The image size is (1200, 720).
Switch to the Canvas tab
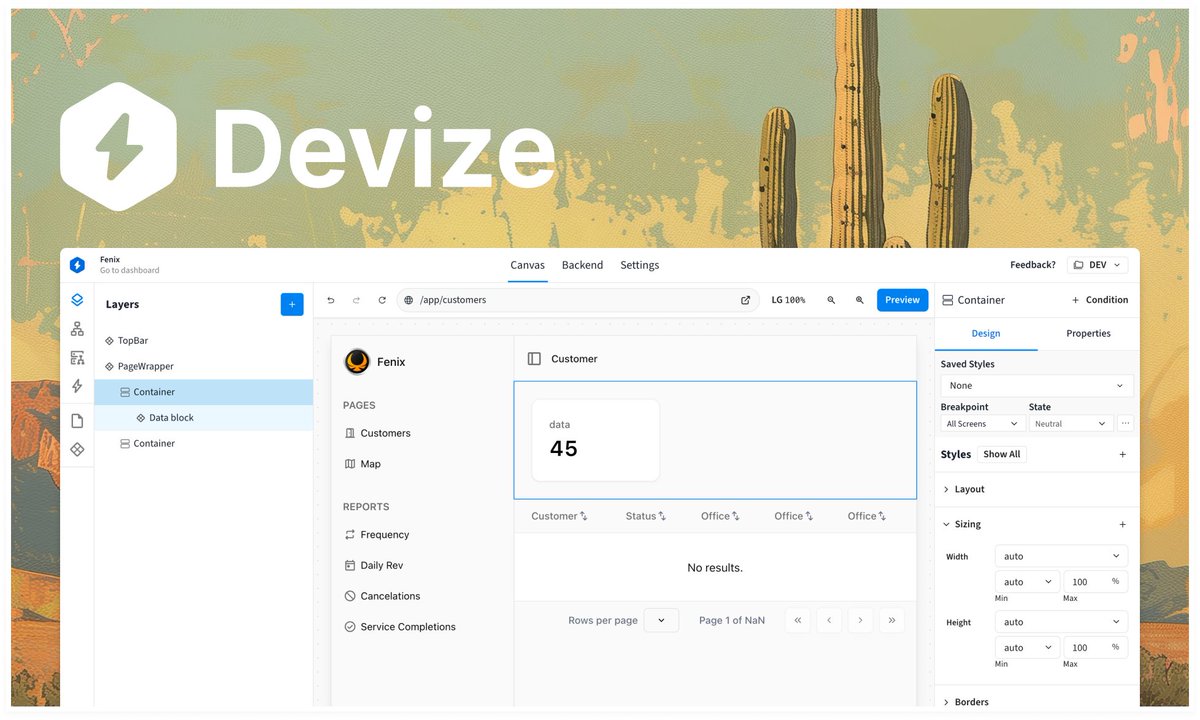point(527,265)
